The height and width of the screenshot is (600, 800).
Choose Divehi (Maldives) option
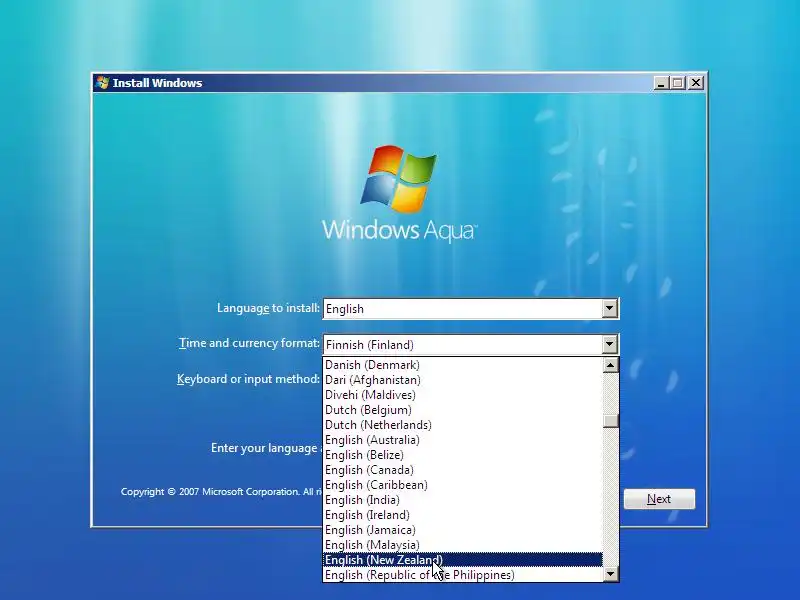[x=463, y=395]
